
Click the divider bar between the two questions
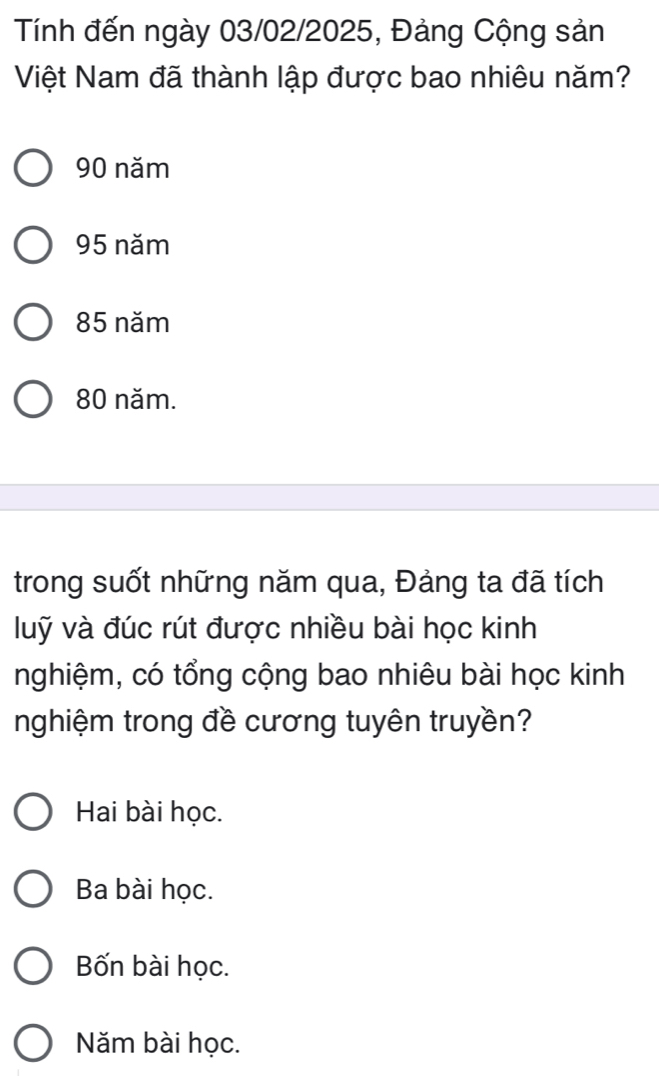pos(329,497)
